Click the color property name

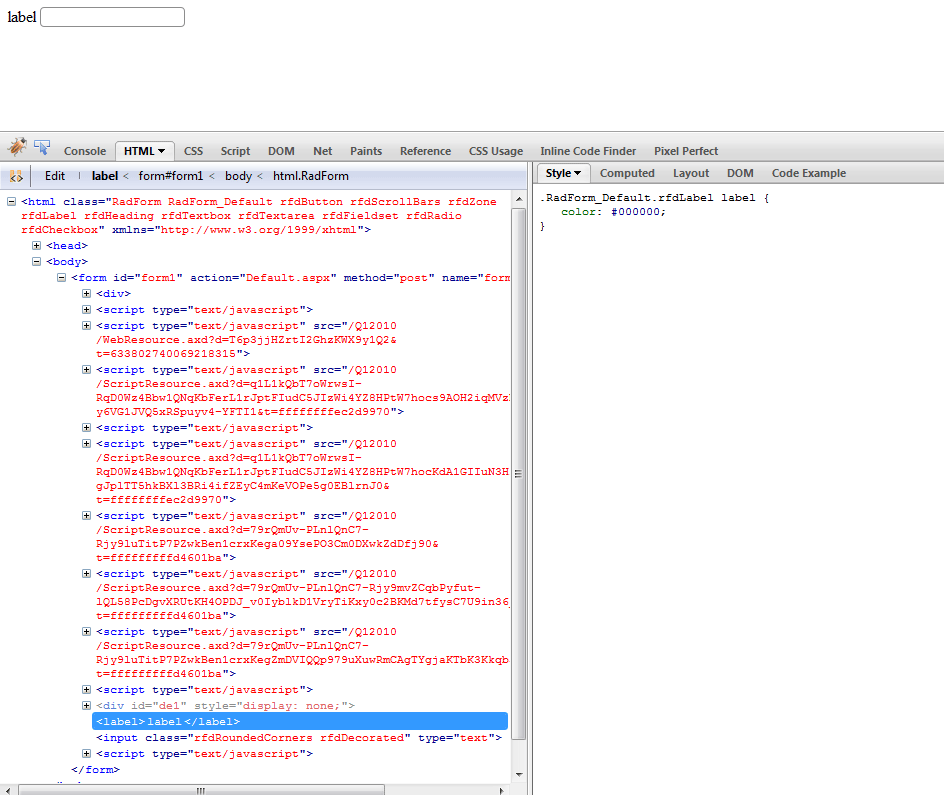tap(579, 212)
